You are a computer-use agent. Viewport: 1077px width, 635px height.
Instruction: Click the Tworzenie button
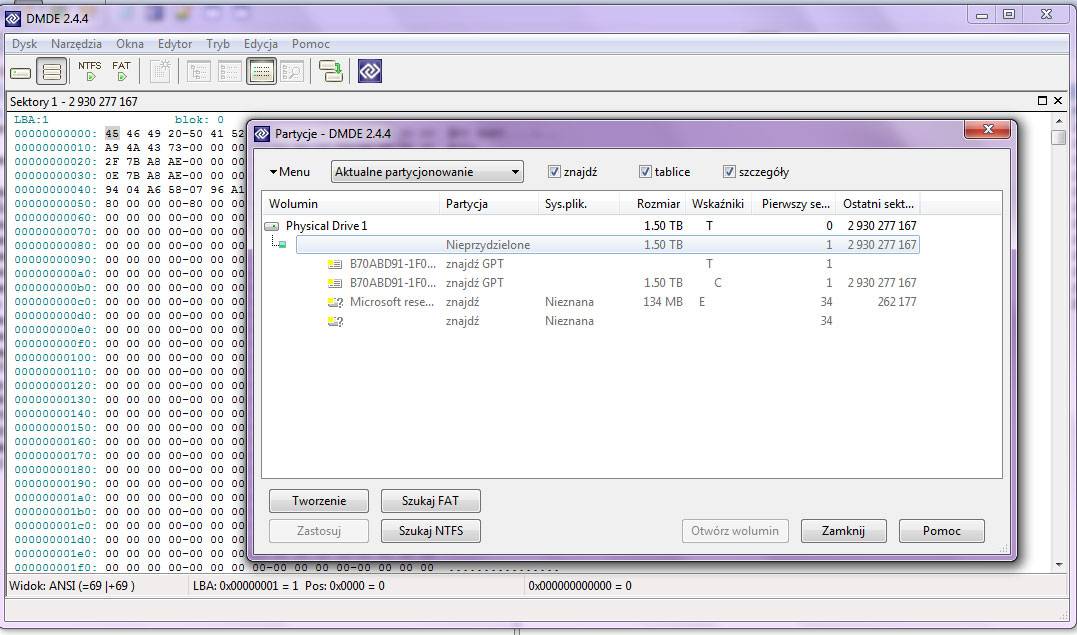pyautogui.click(x=319, y=501)
